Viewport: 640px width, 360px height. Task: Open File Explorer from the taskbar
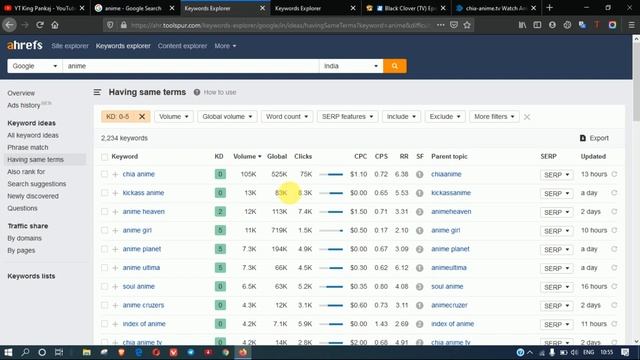[87, 352]
